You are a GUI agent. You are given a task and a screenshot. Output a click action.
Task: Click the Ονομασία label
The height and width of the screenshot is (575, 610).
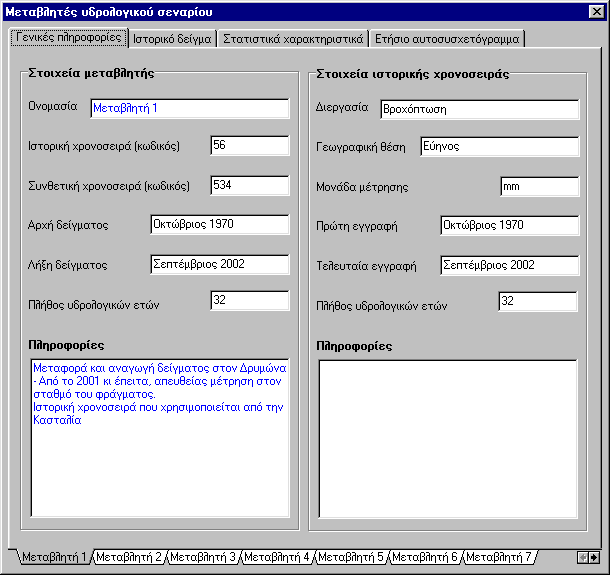point(53,106)
